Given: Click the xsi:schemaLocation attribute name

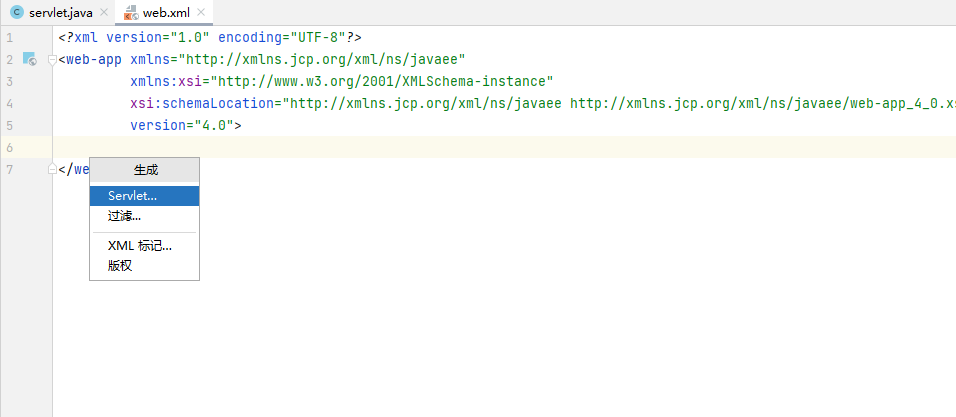Looking at the screenshot, I should coord(203,104).
